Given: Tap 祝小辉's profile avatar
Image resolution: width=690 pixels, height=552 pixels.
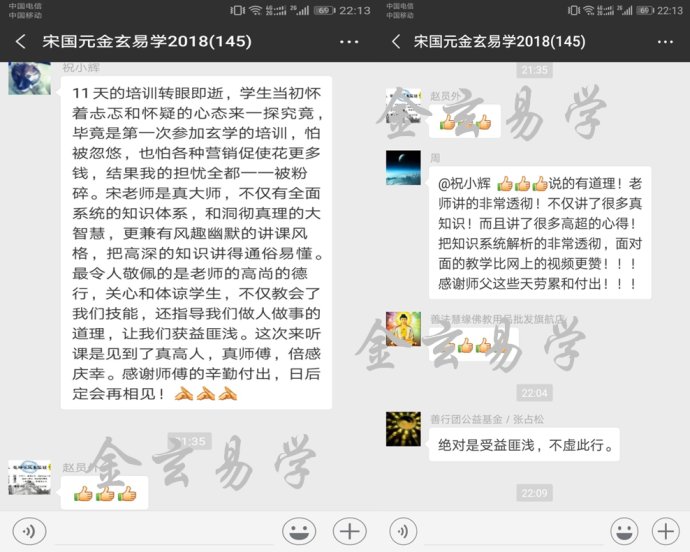Looking at the screenshot, I should pyautogui.click(x=29, y=77).
